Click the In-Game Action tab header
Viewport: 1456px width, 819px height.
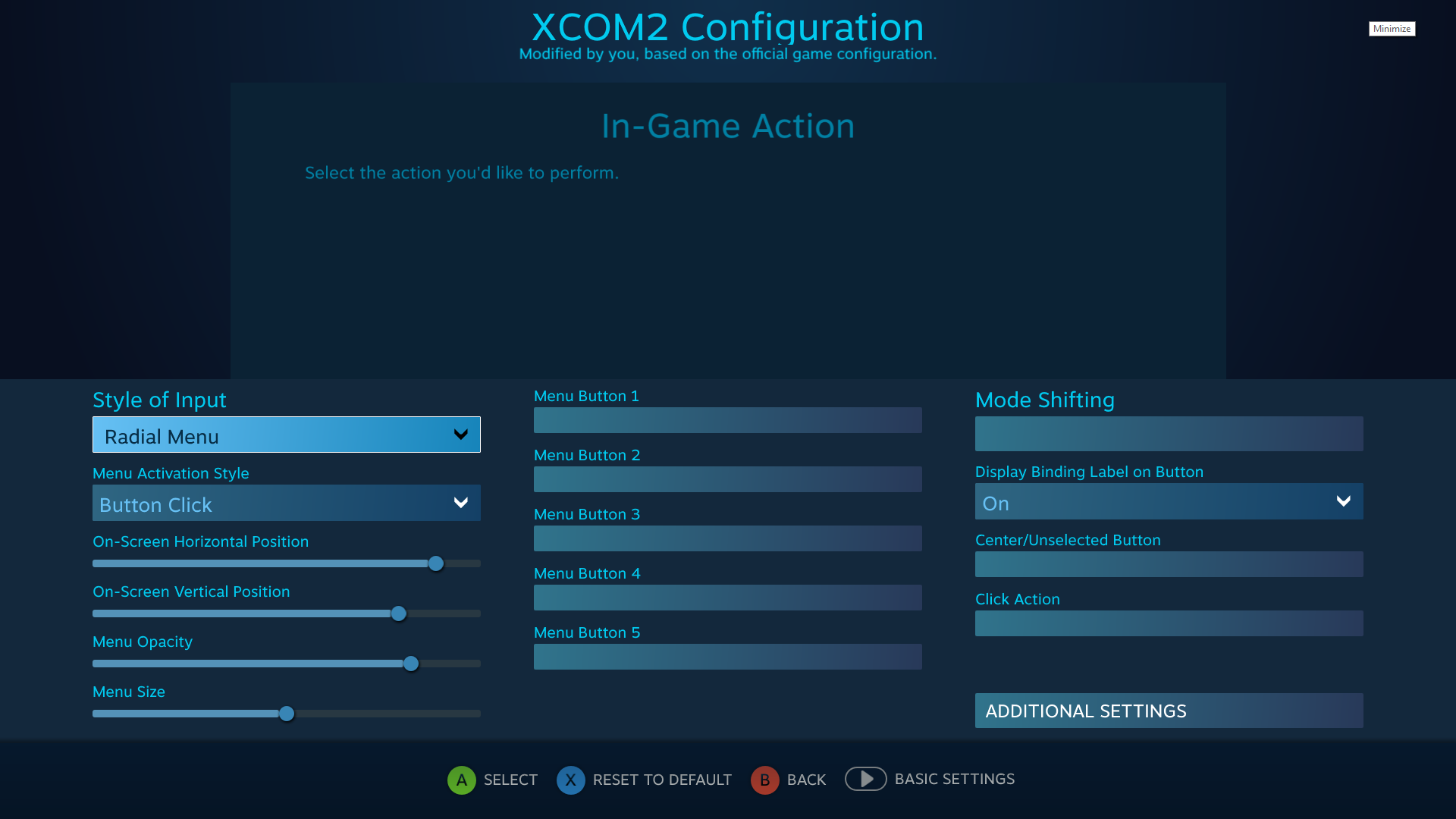pyautogui.click(x=727, y=126)
